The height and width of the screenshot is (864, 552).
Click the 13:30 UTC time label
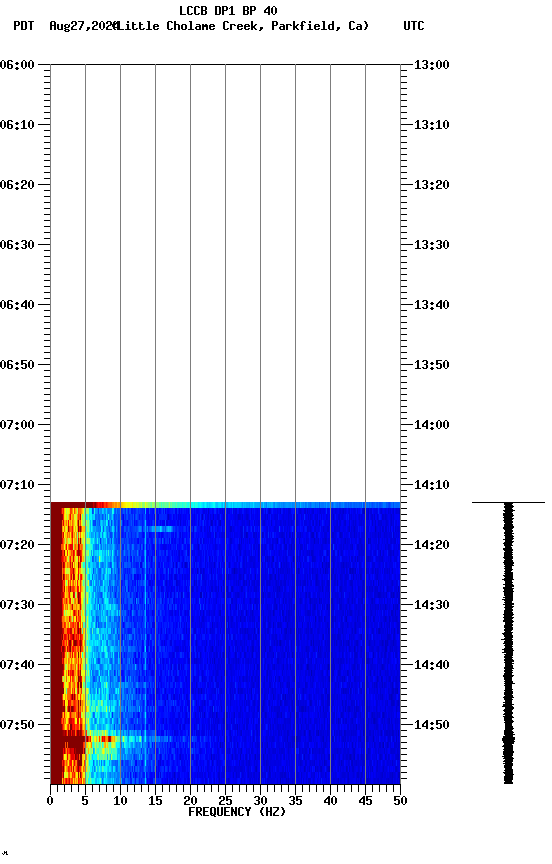432,245
